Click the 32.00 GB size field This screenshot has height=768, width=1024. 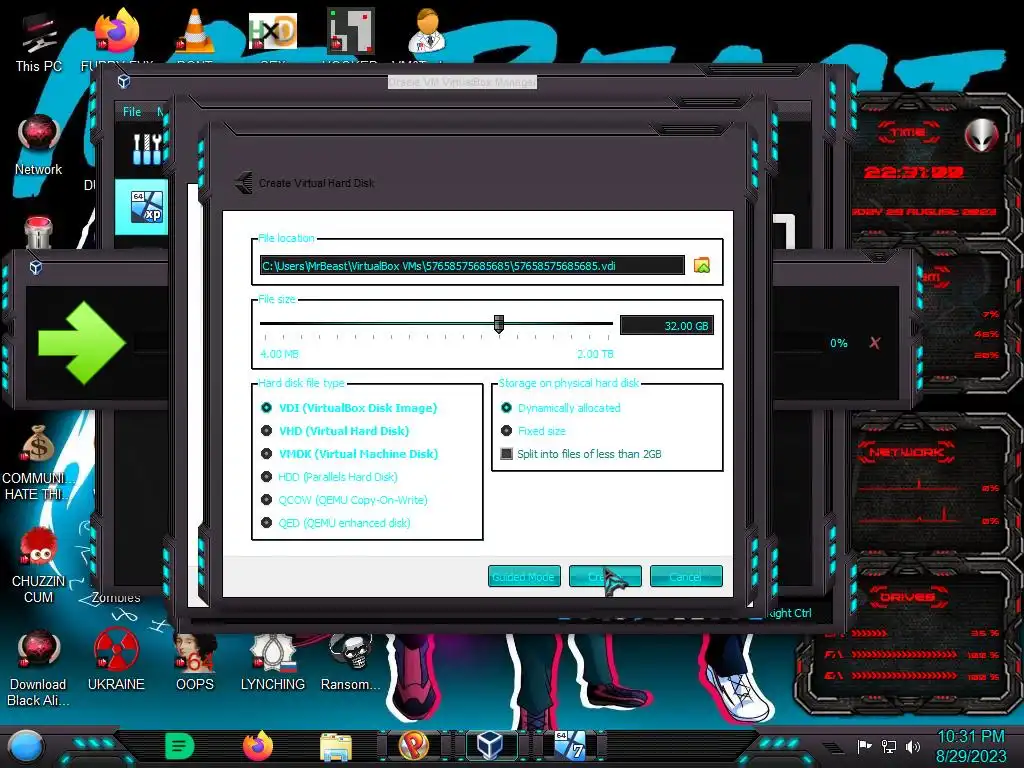click(666, 325)
